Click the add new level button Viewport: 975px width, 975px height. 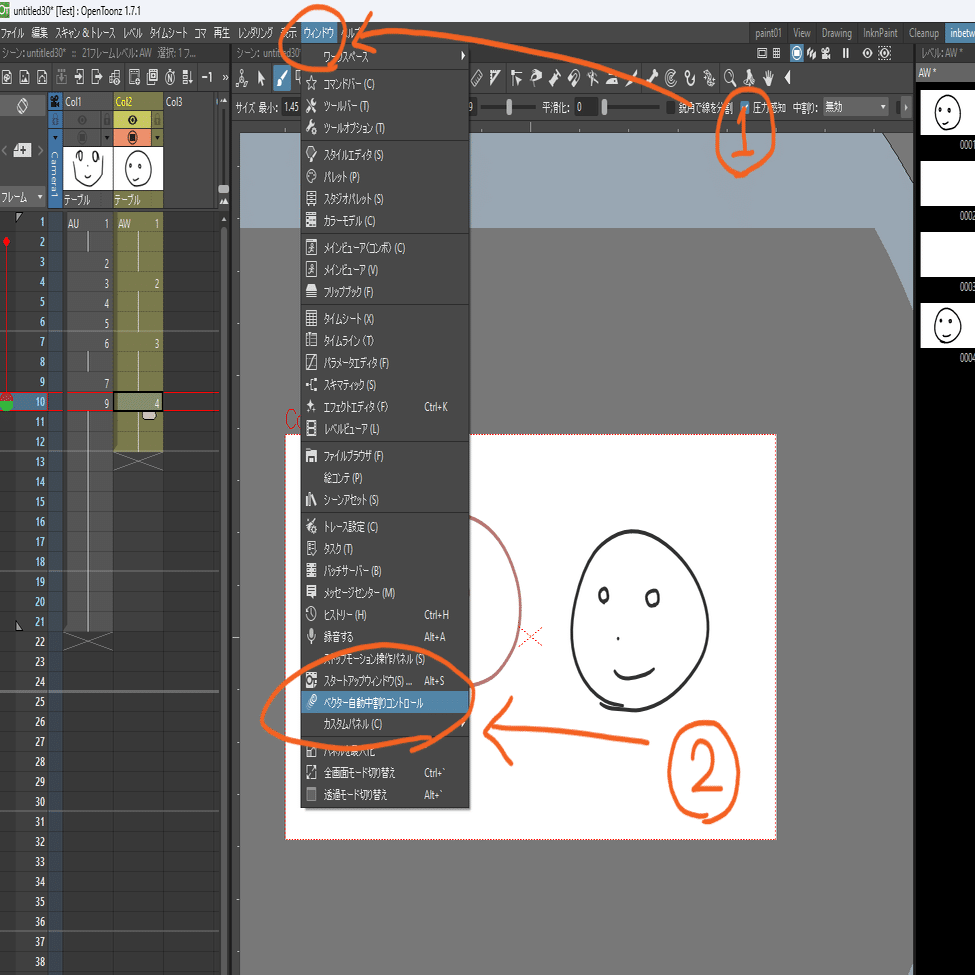pyautogui.click(x=21, y=151)
